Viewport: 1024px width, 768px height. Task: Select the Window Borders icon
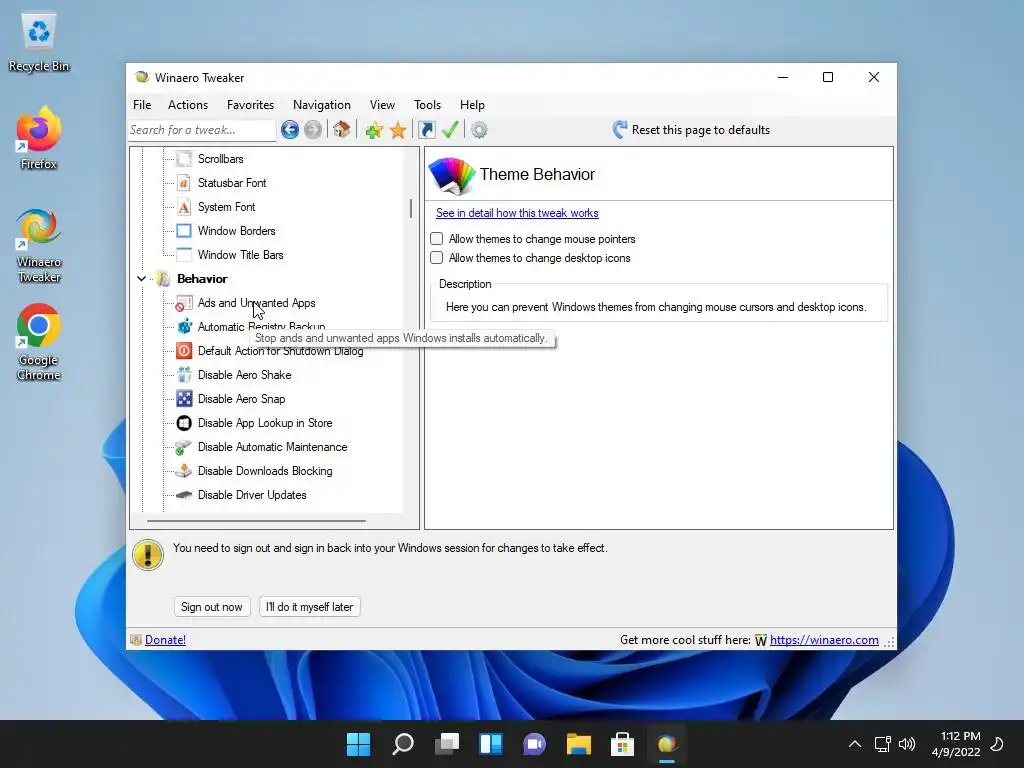tap(184, 231)
